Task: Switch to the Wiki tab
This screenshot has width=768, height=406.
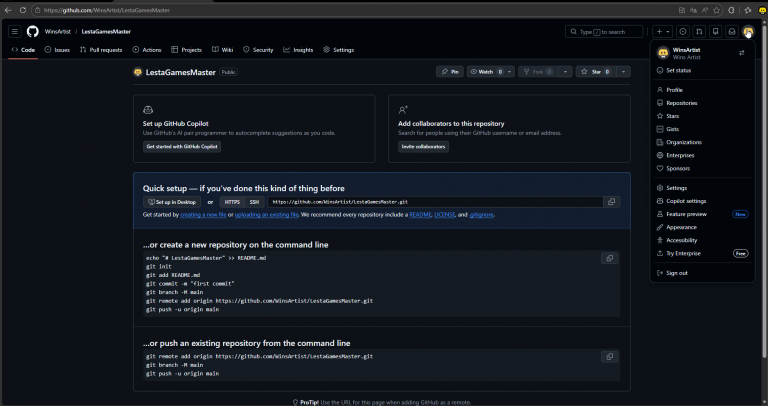Action: pos(222,50)
